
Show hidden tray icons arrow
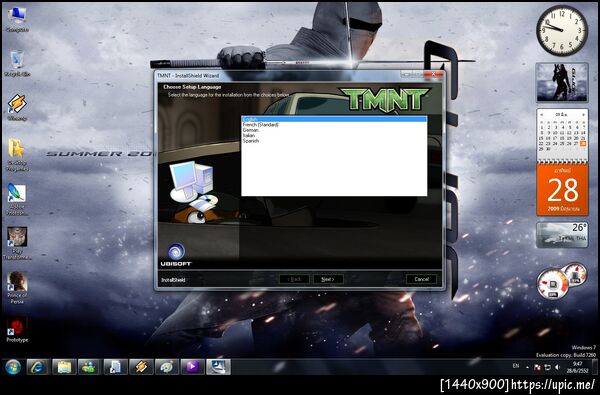click(x=527, y=367)
